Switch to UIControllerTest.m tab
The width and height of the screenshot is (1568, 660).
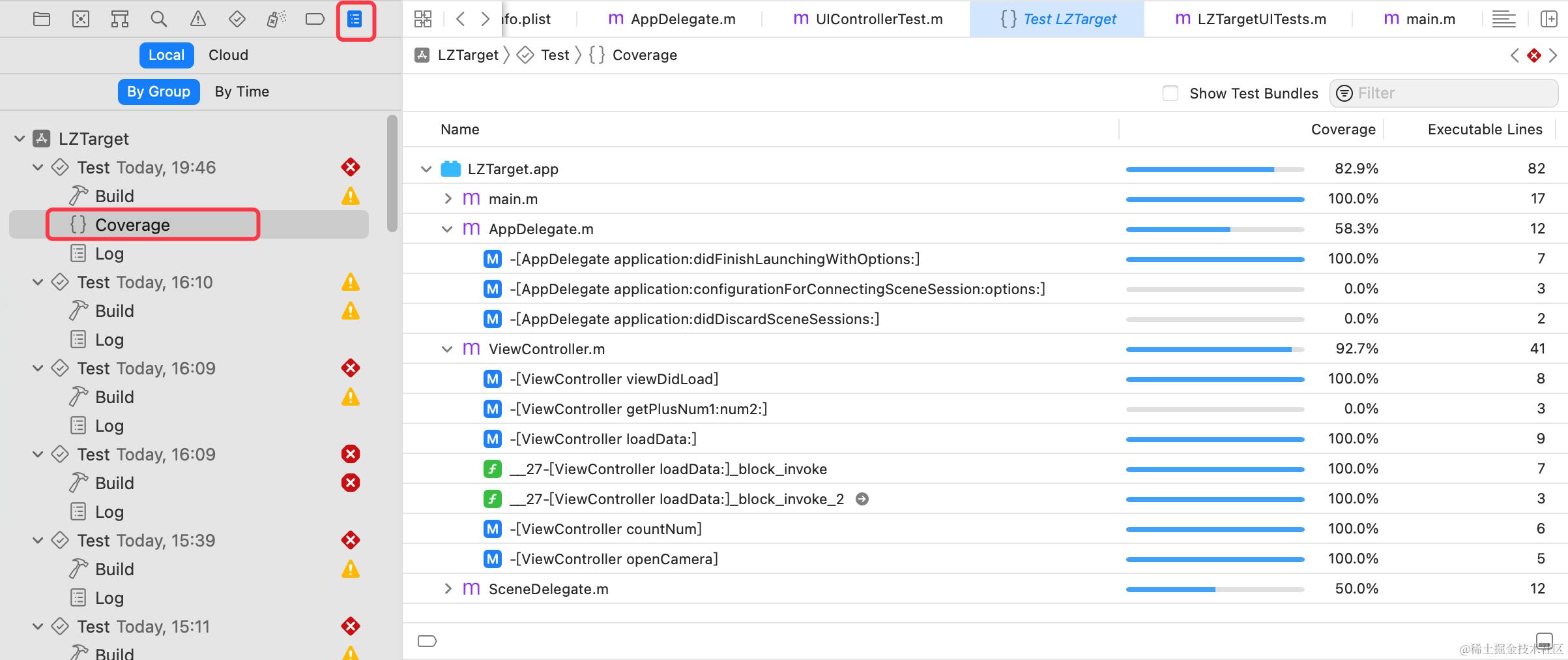click(867, 19)
